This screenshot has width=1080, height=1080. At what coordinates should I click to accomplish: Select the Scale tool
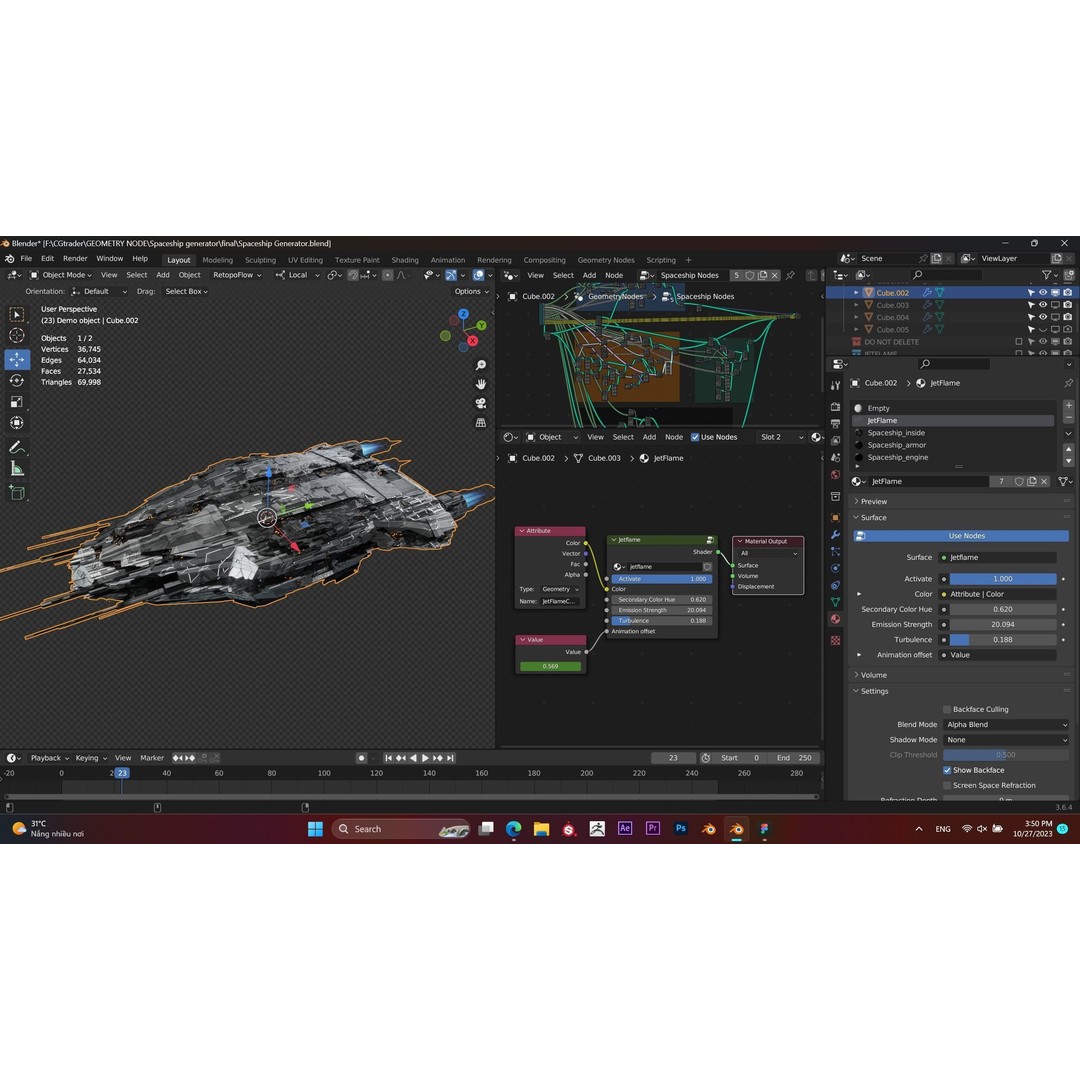[17, 402]
